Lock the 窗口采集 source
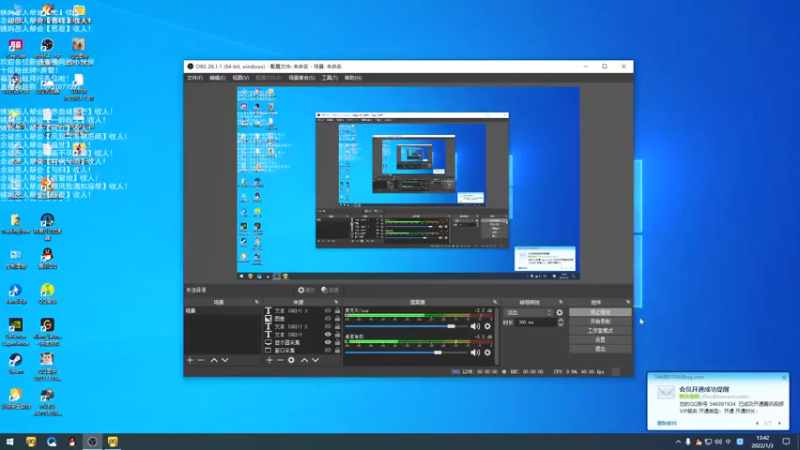 (x=337, y=351)
